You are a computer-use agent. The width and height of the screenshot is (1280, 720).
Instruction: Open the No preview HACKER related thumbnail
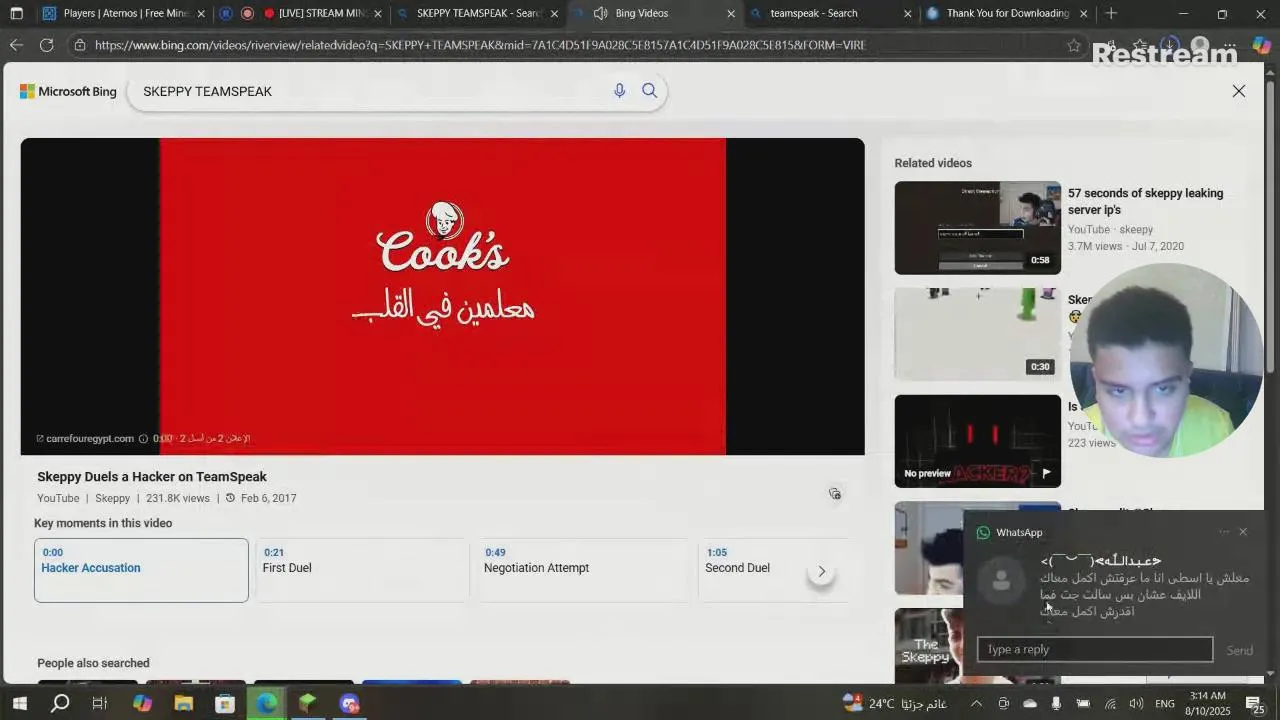click(977, 441)
